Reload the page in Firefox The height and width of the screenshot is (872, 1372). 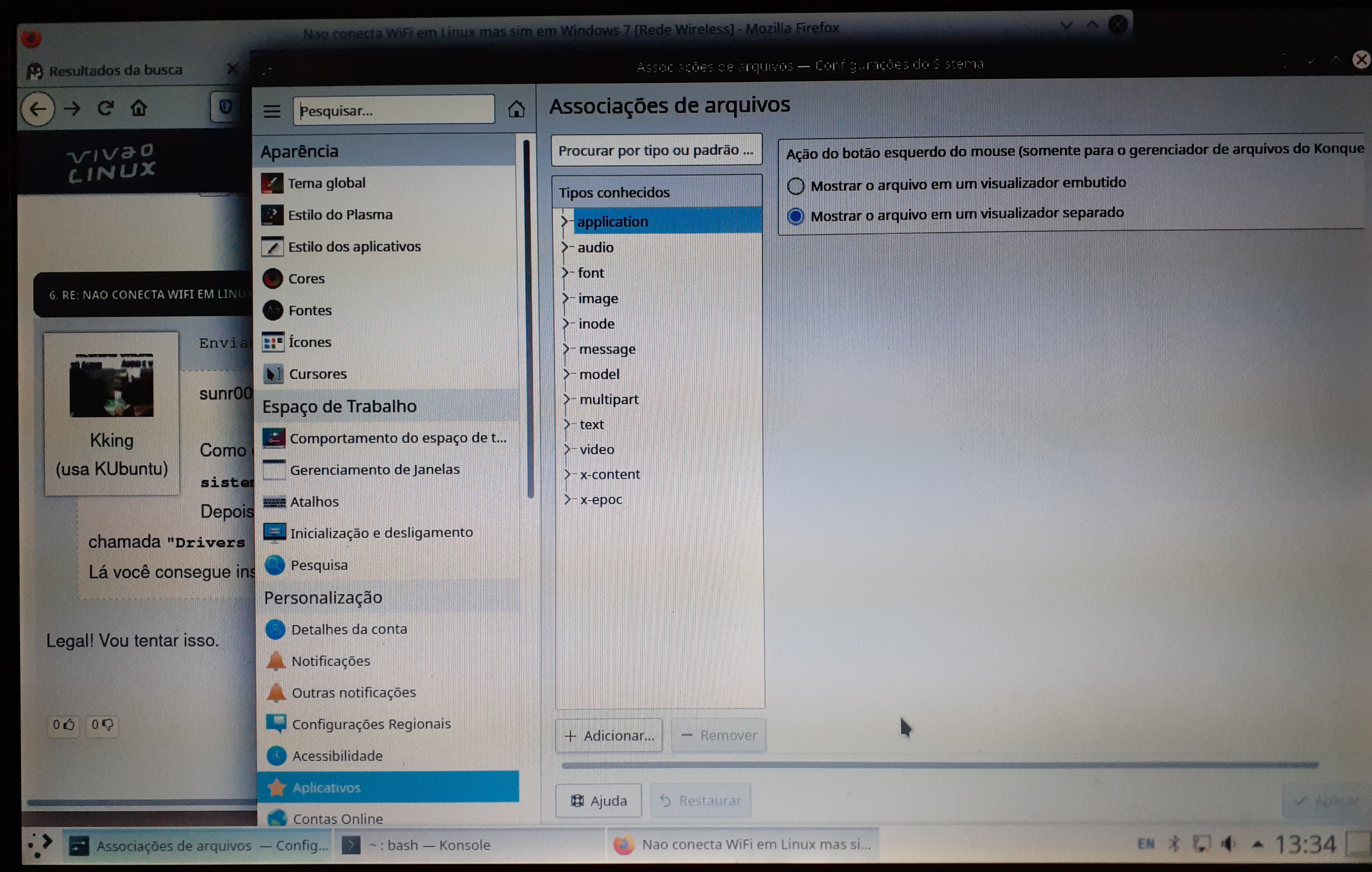click(x=106, y=108)
